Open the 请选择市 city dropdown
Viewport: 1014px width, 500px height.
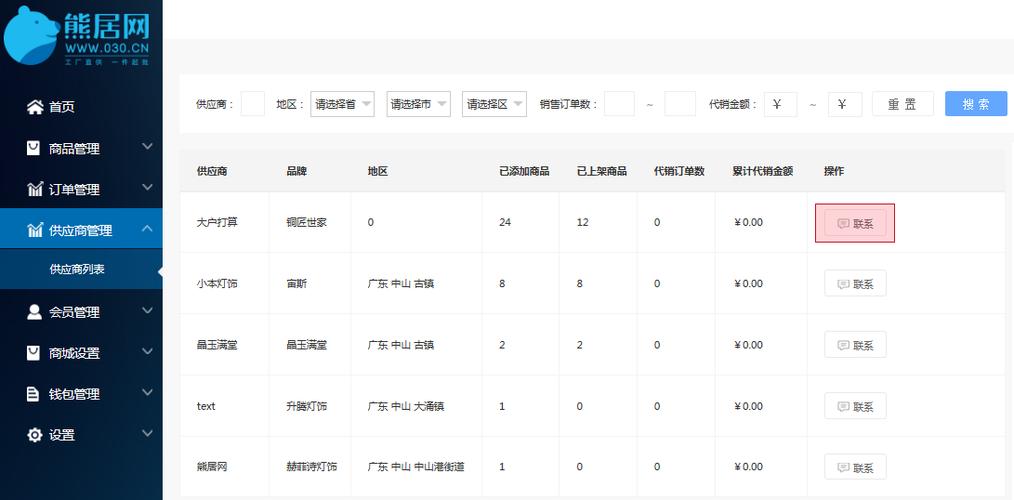pos(418,104)
